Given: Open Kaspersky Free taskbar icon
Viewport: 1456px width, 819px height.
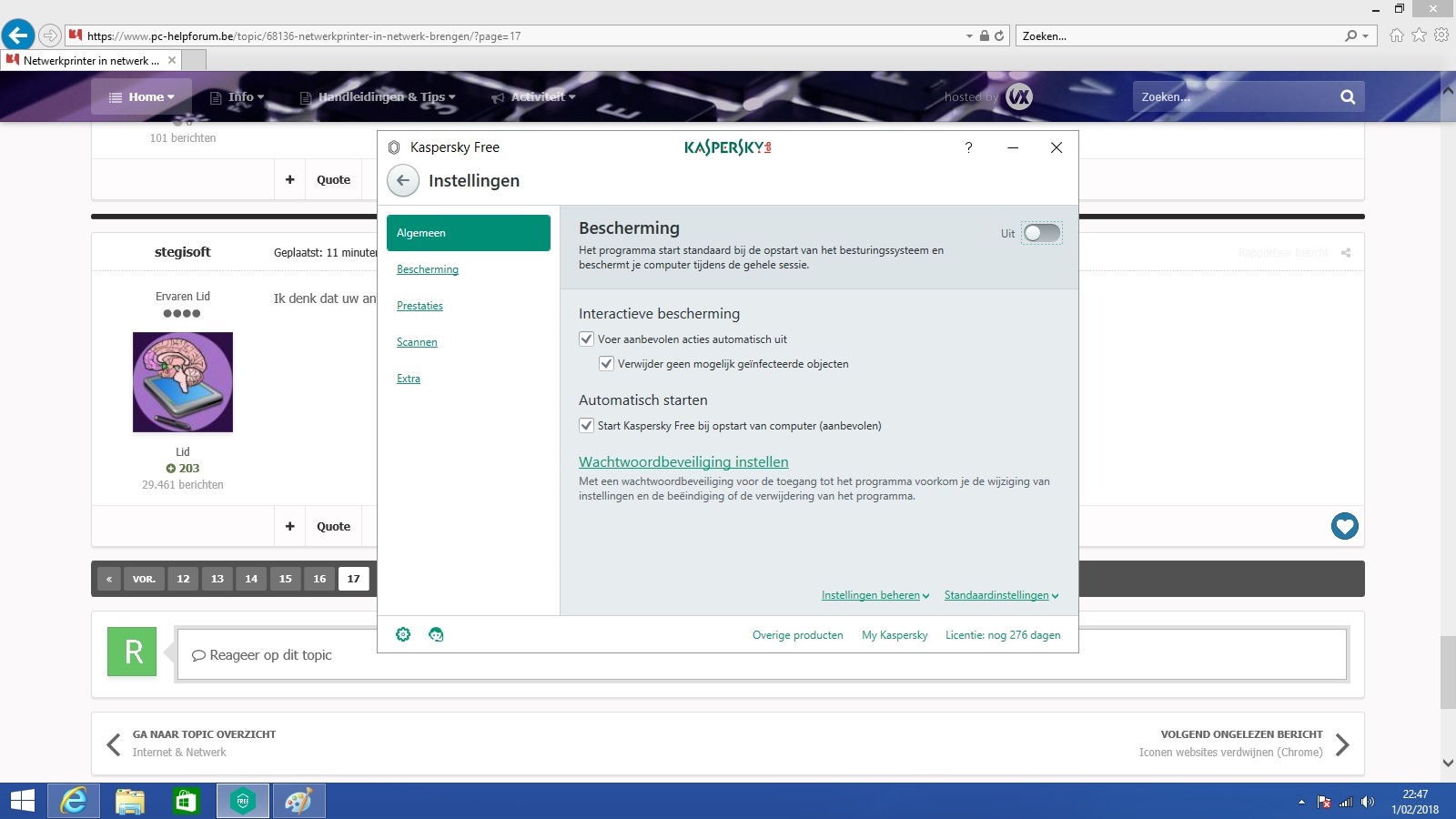Looking at the screenshot, I should (243, 801).
